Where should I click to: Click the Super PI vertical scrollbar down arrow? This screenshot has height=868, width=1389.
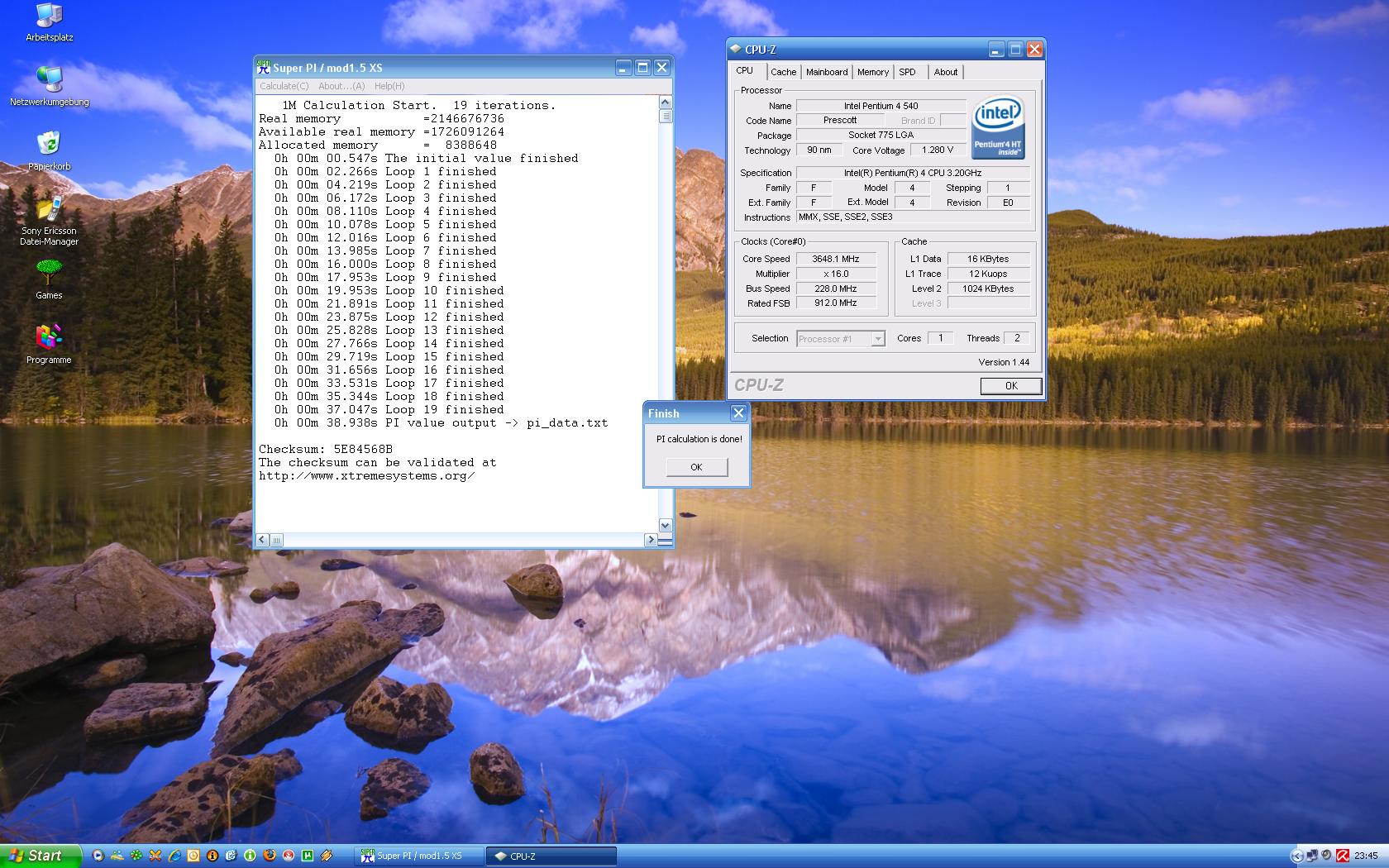tap(665, 526)
